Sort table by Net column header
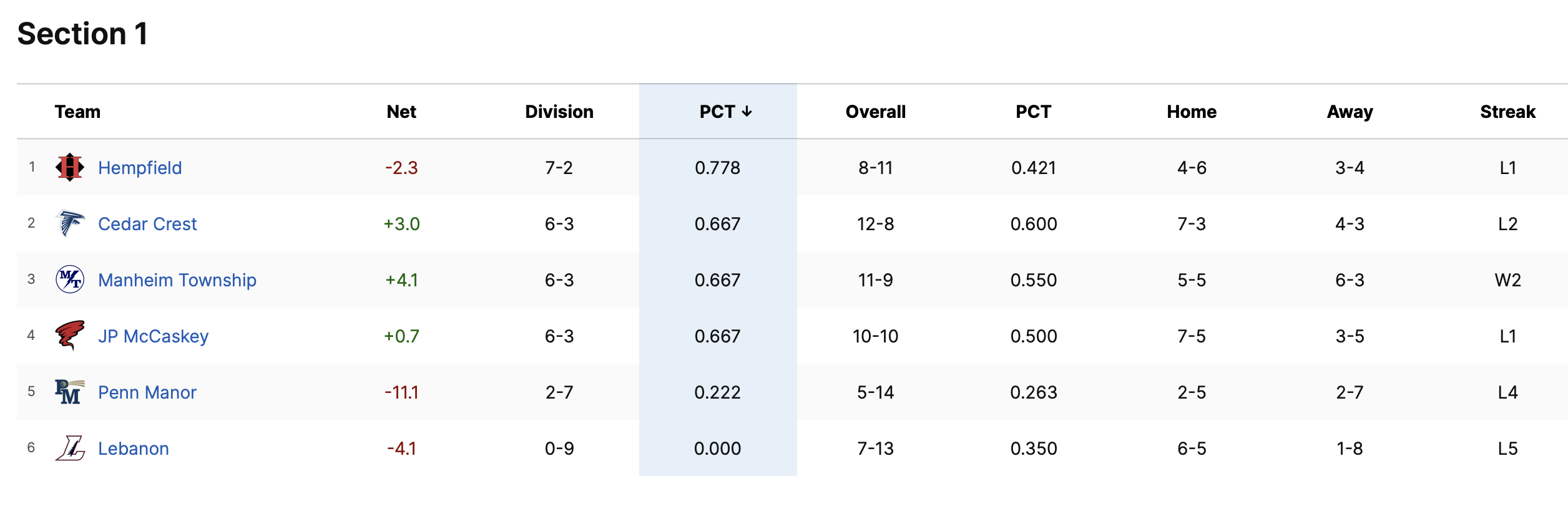The width and height of the screenshot is (1568, 529). click(401, 112)
